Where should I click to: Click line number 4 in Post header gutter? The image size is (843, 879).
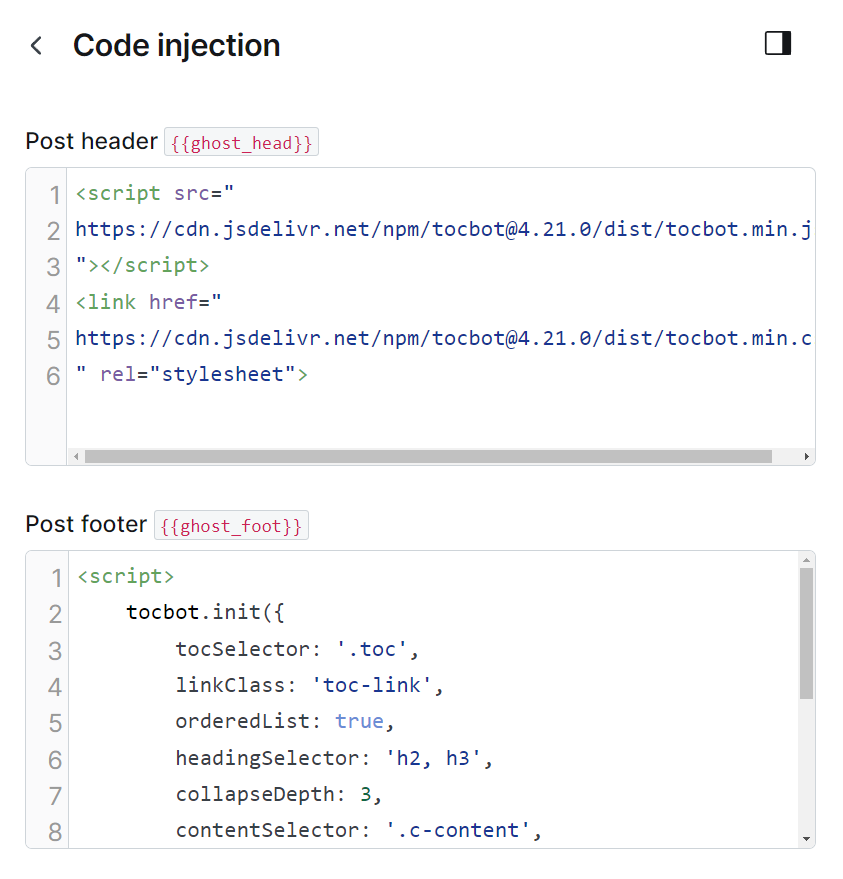pos(53,304)
